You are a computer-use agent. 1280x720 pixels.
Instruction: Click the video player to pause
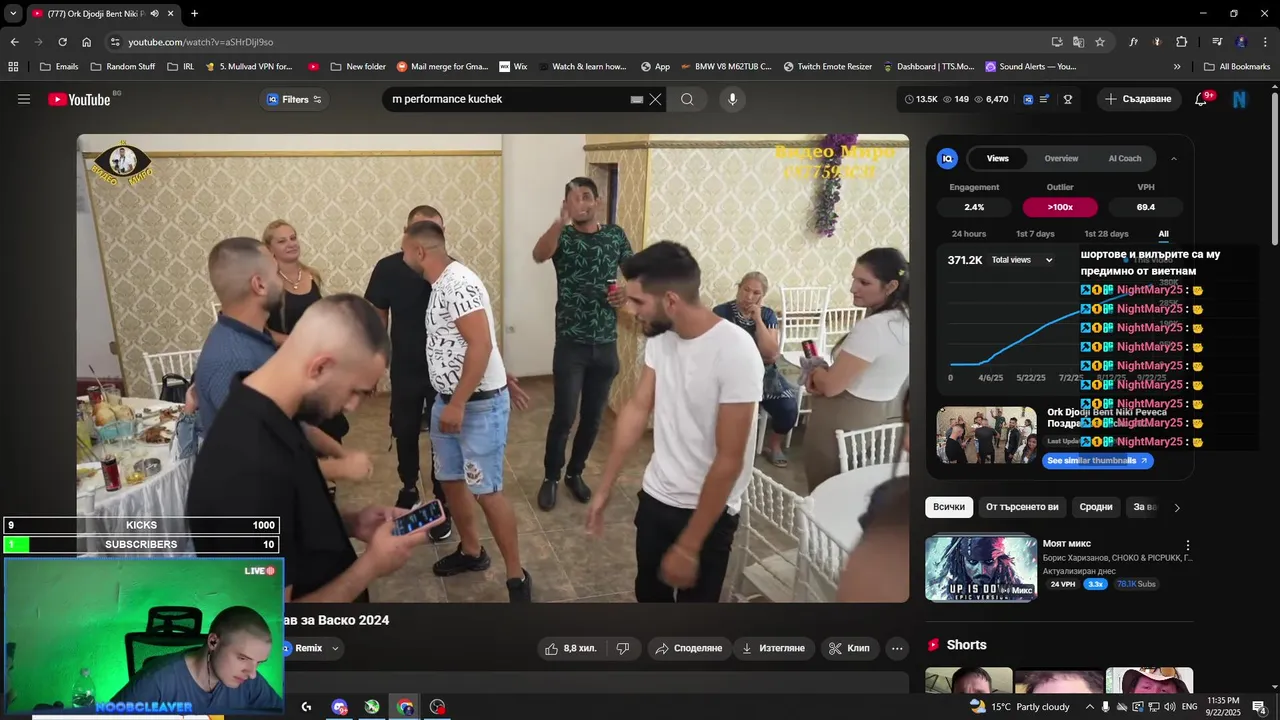[x=493, y=368]
